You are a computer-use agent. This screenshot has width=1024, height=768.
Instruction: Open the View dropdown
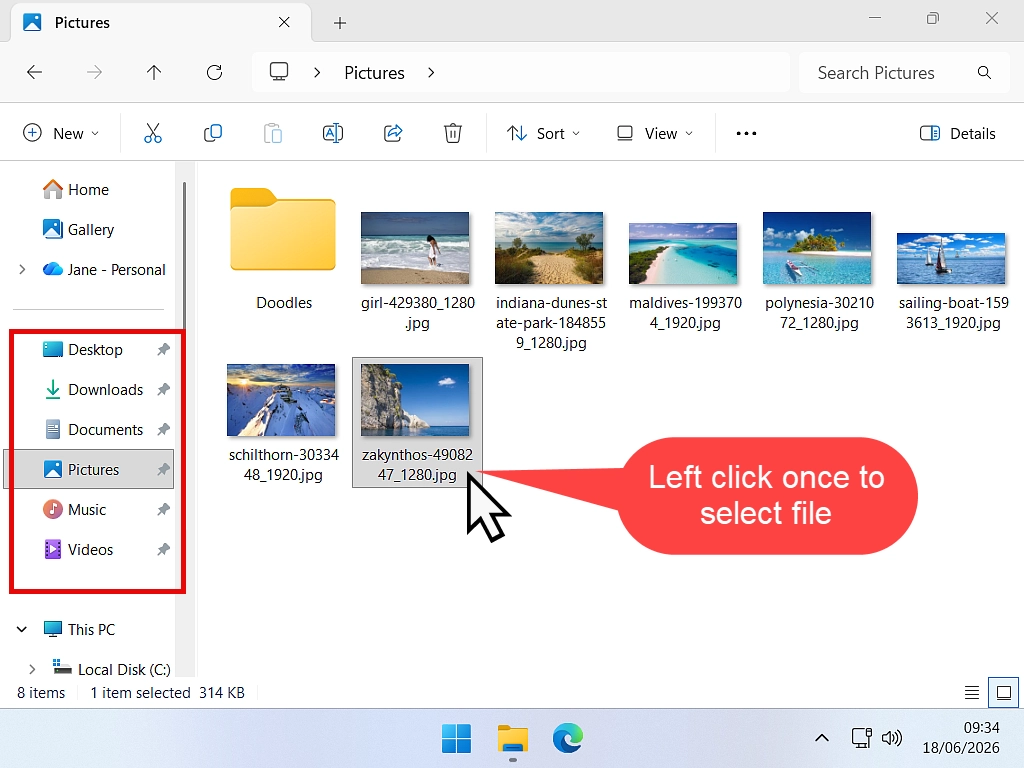coord(655,133)
